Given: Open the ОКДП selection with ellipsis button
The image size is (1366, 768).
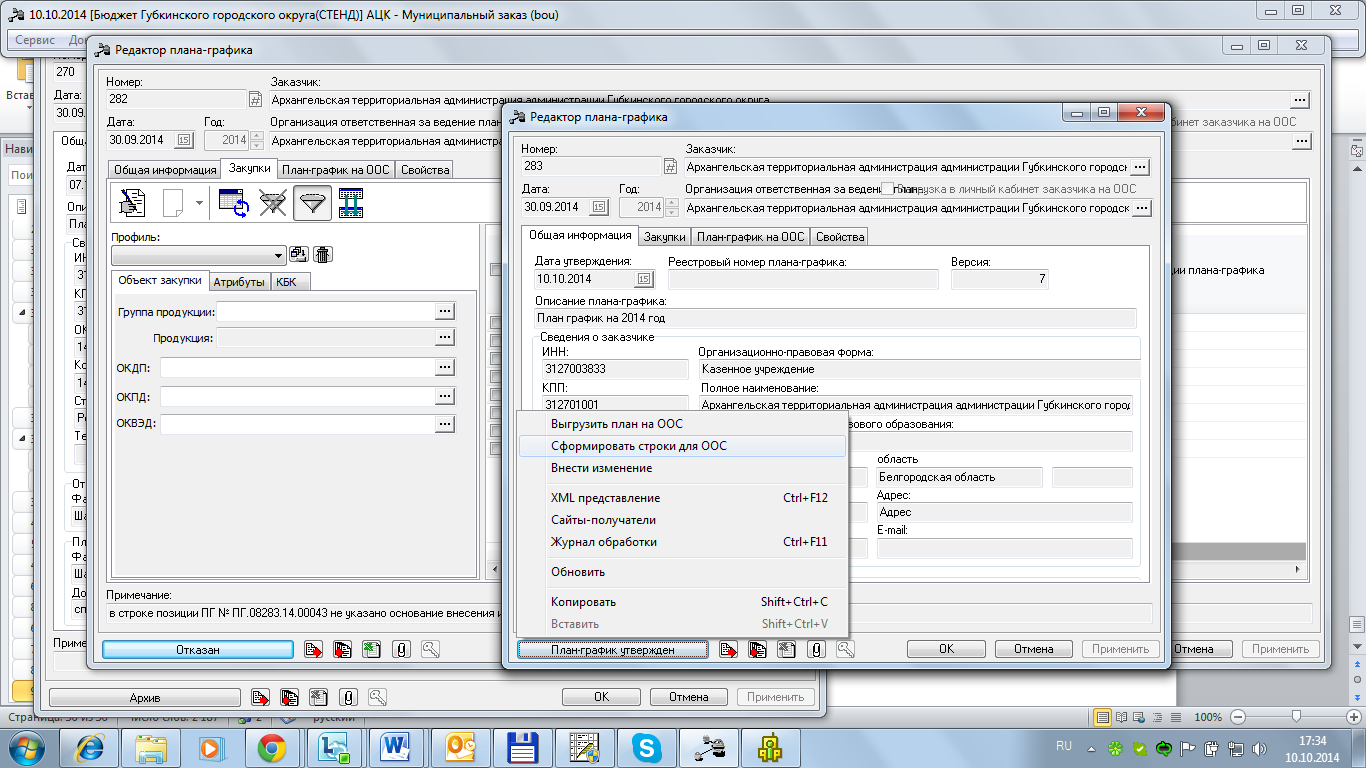Looking at the screenshot, I should (445, 368).
